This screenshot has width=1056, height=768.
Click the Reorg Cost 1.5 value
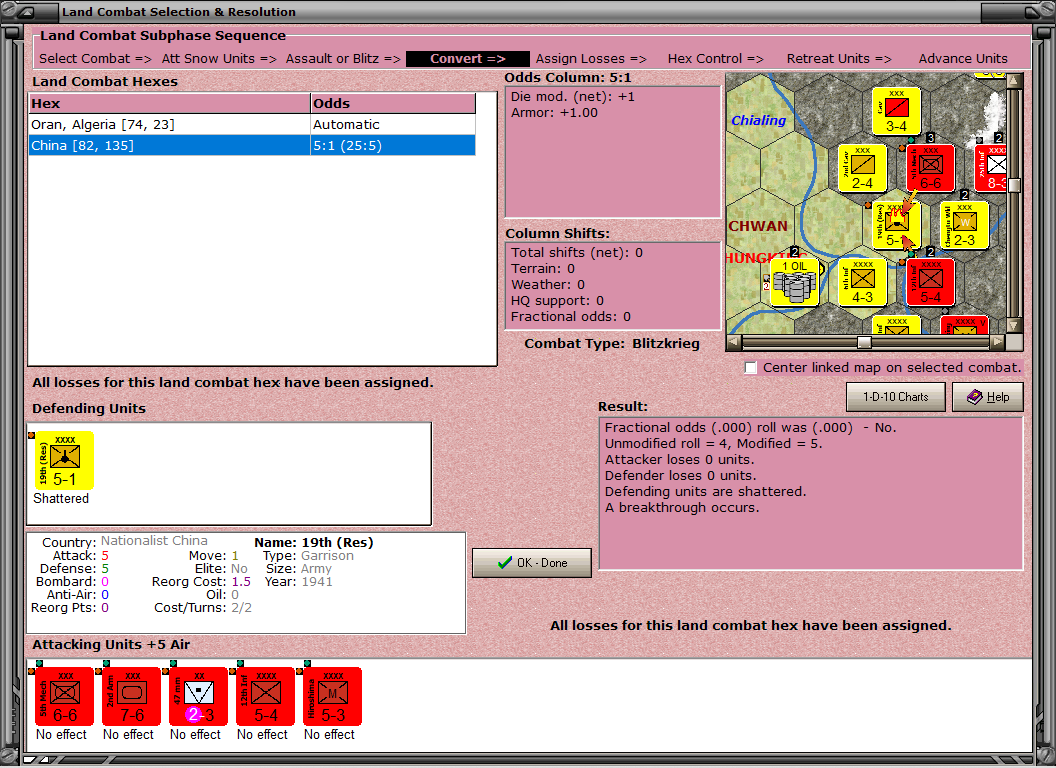241,581
